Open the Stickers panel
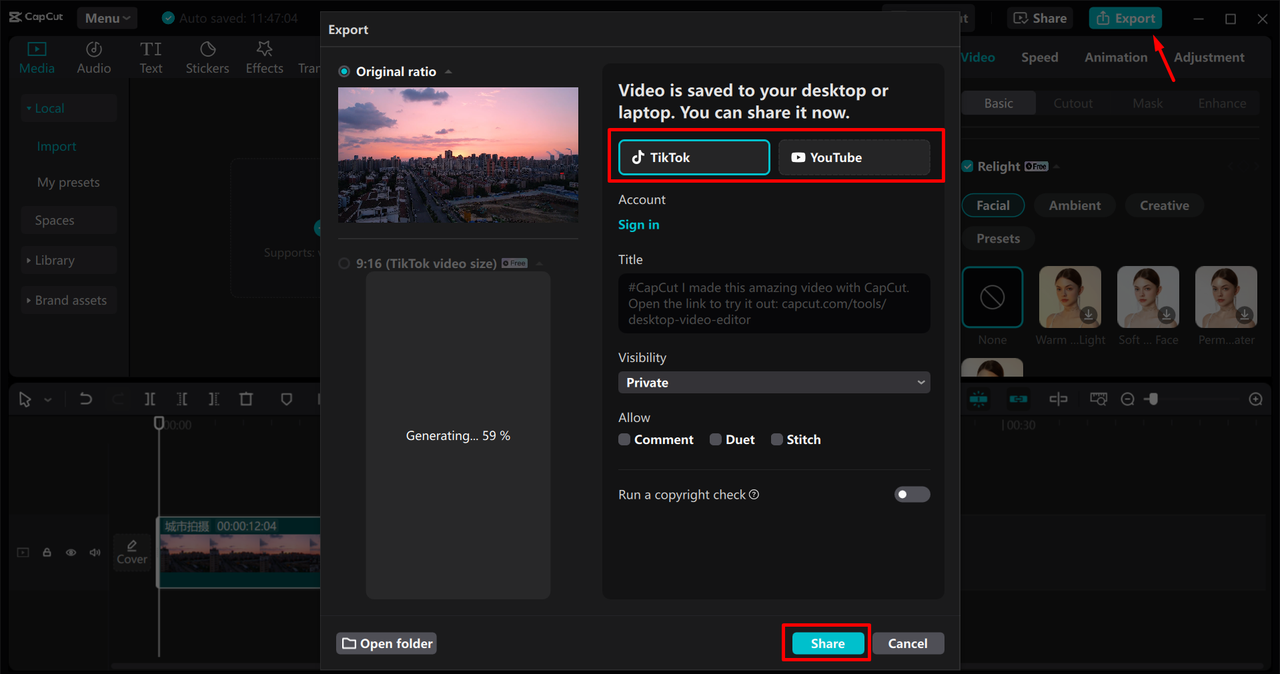The height and width of the screenshot is (674, 1280). (x=207, y=58)
